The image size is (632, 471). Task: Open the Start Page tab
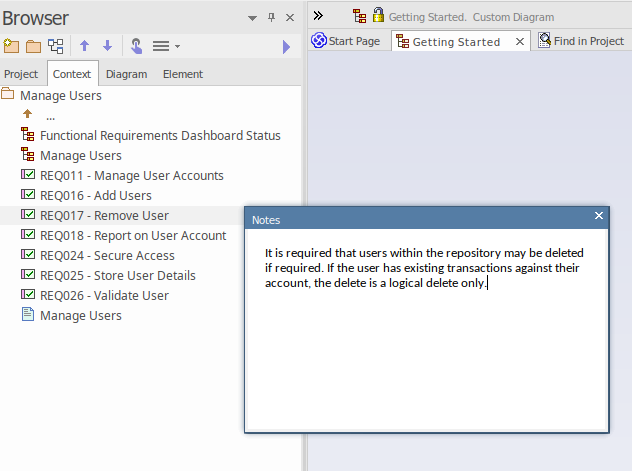tap(346, 41)
